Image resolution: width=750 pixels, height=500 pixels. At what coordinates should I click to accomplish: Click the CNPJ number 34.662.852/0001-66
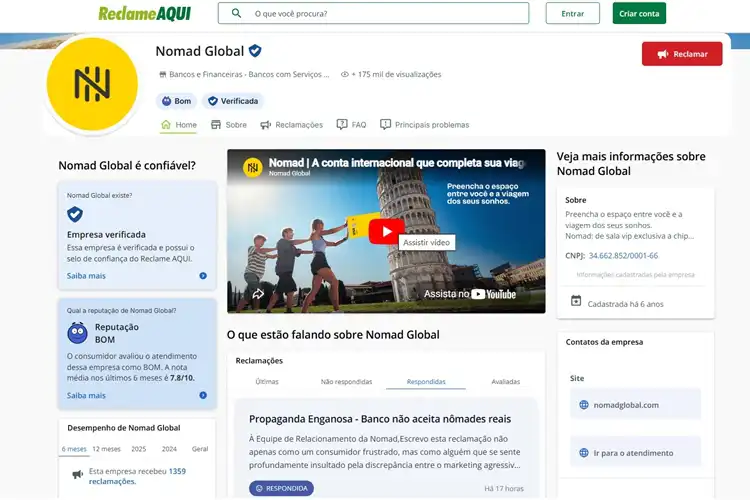point(623,256)
